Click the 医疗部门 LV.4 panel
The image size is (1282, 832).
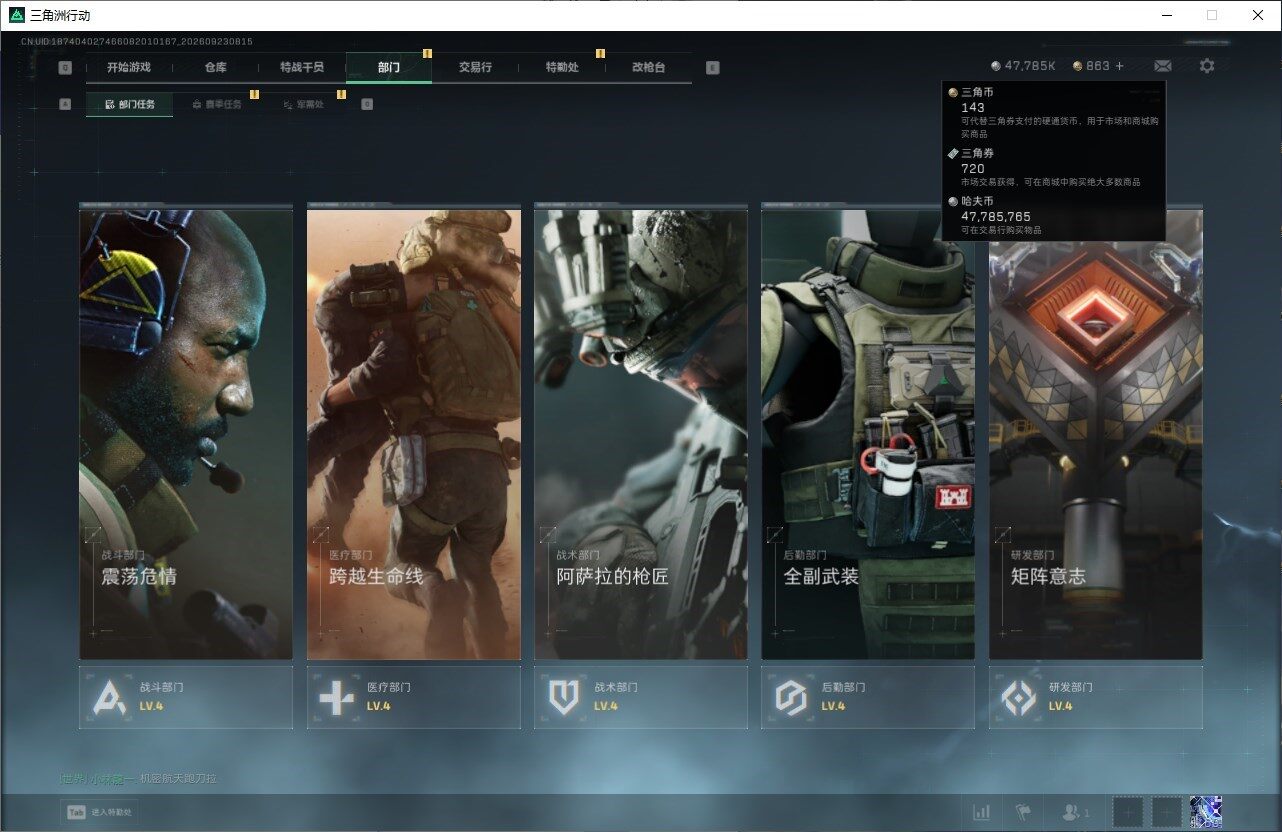[x=414, y=697]
